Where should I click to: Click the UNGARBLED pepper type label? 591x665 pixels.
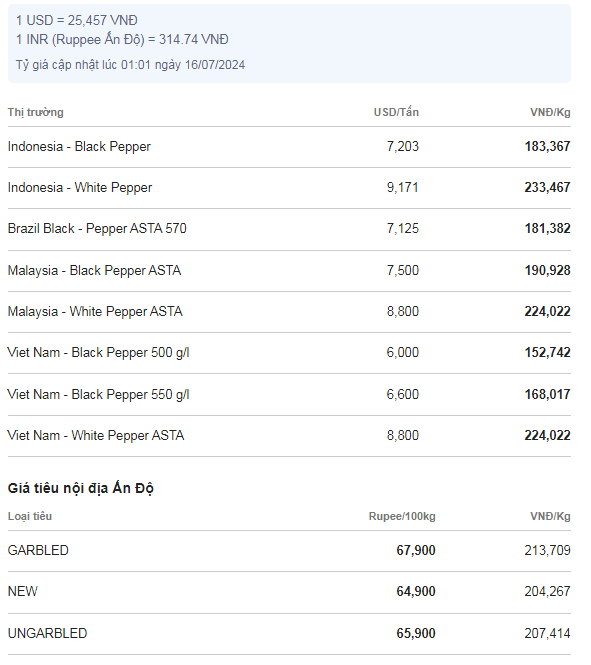point(47,634)
